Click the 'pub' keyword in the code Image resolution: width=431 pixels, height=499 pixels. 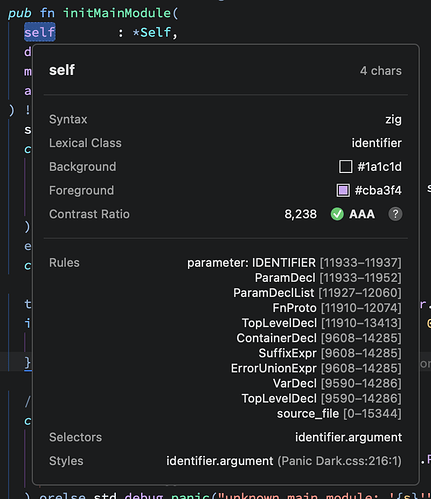pyautogui.click(x=20, y=13)
